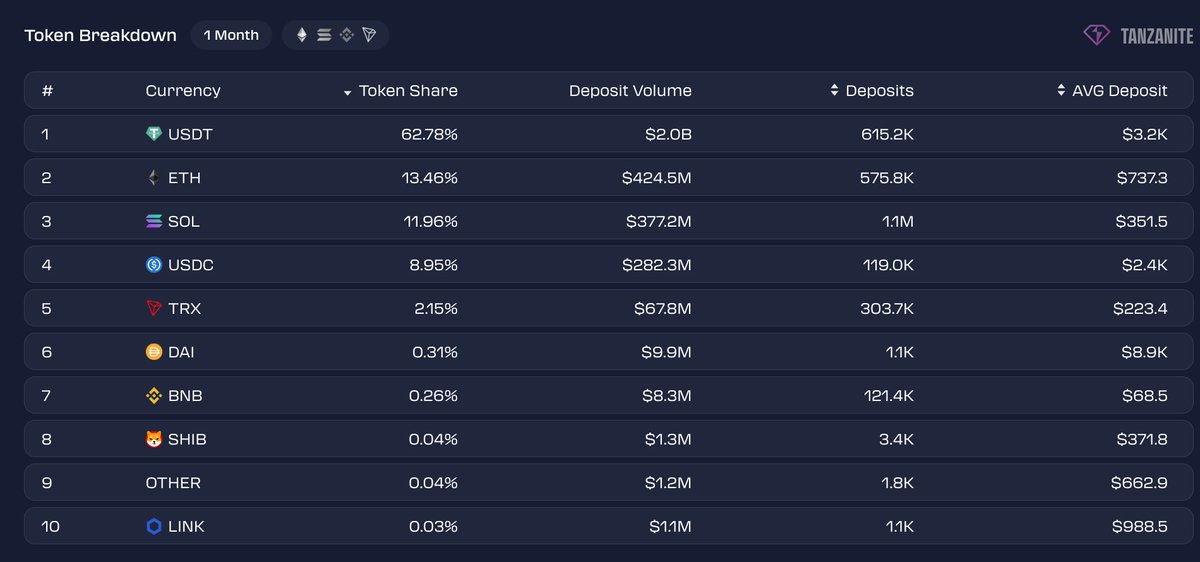This screenshot has height=562, width=1200.
Task: Click the 615.2K deposits count
Action: 887,134
